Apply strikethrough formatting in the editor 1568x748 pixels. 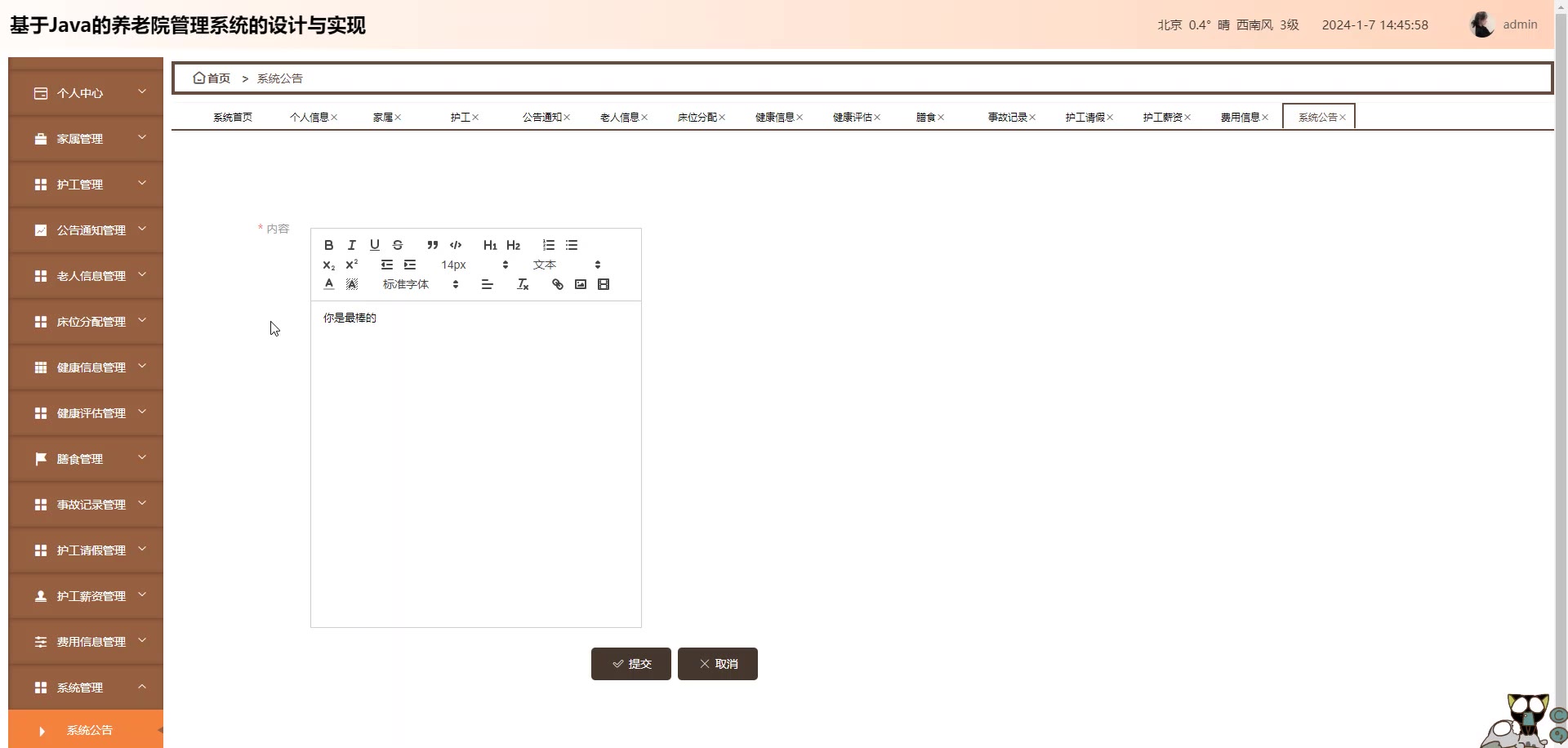397,245
